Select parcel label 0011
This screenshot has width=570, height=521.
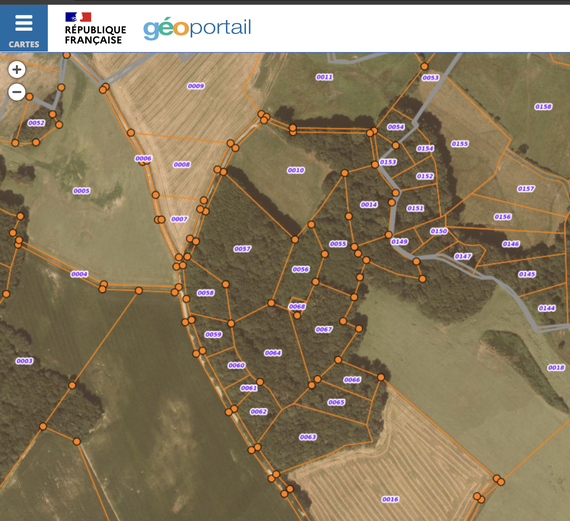pyautogui.click(x=324, y=77)
